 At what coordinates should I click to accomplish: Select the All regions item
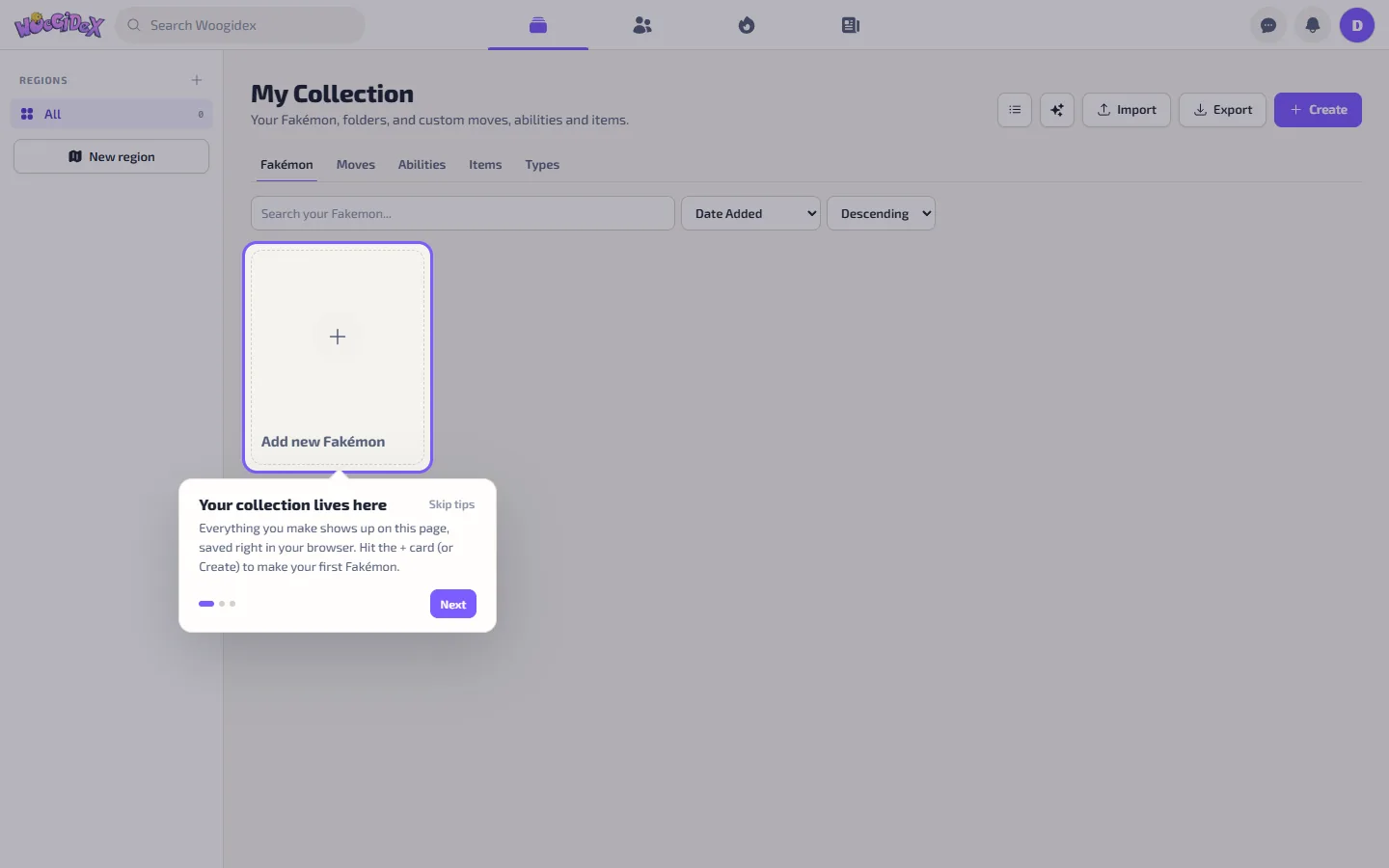pyautogui.click(x=112, y=114)
